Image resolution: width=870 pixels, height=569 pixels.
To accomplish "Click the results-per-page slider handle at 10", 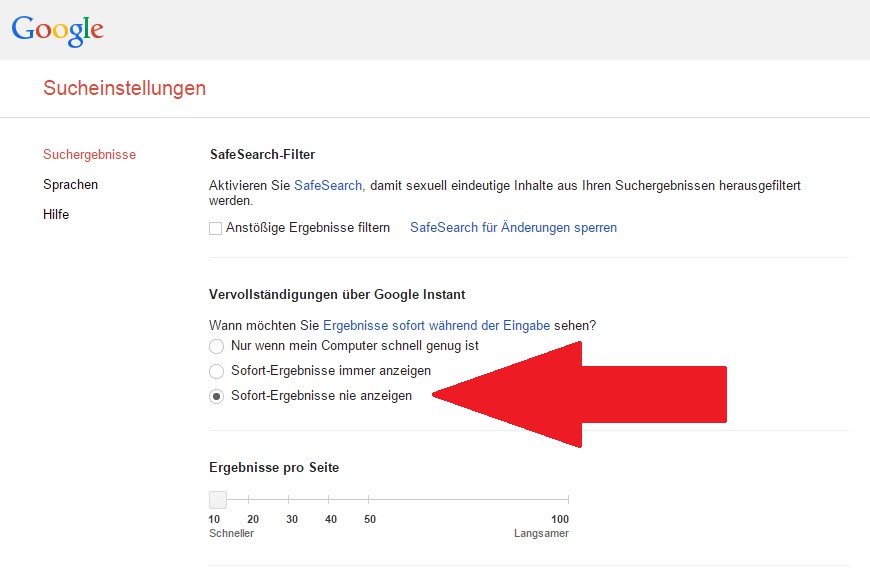I will coord(217,499).
